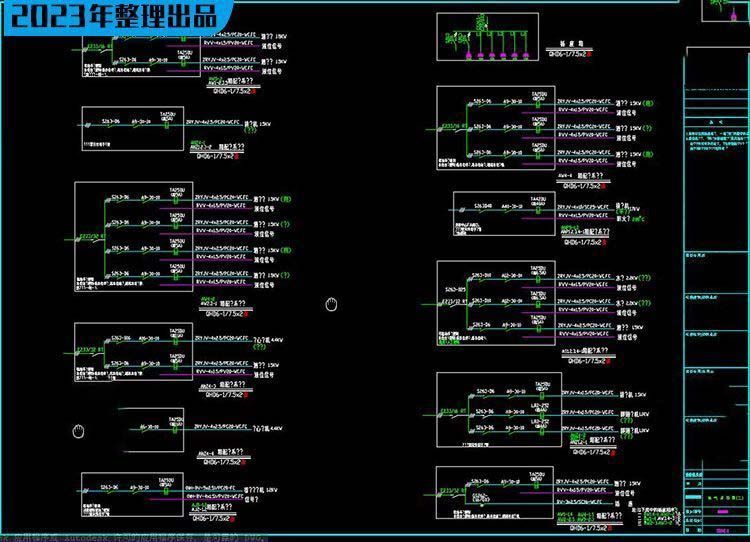Click the hand cursor icon near the lower-left edge
750x542 pixels.
[x=79, y=431]
